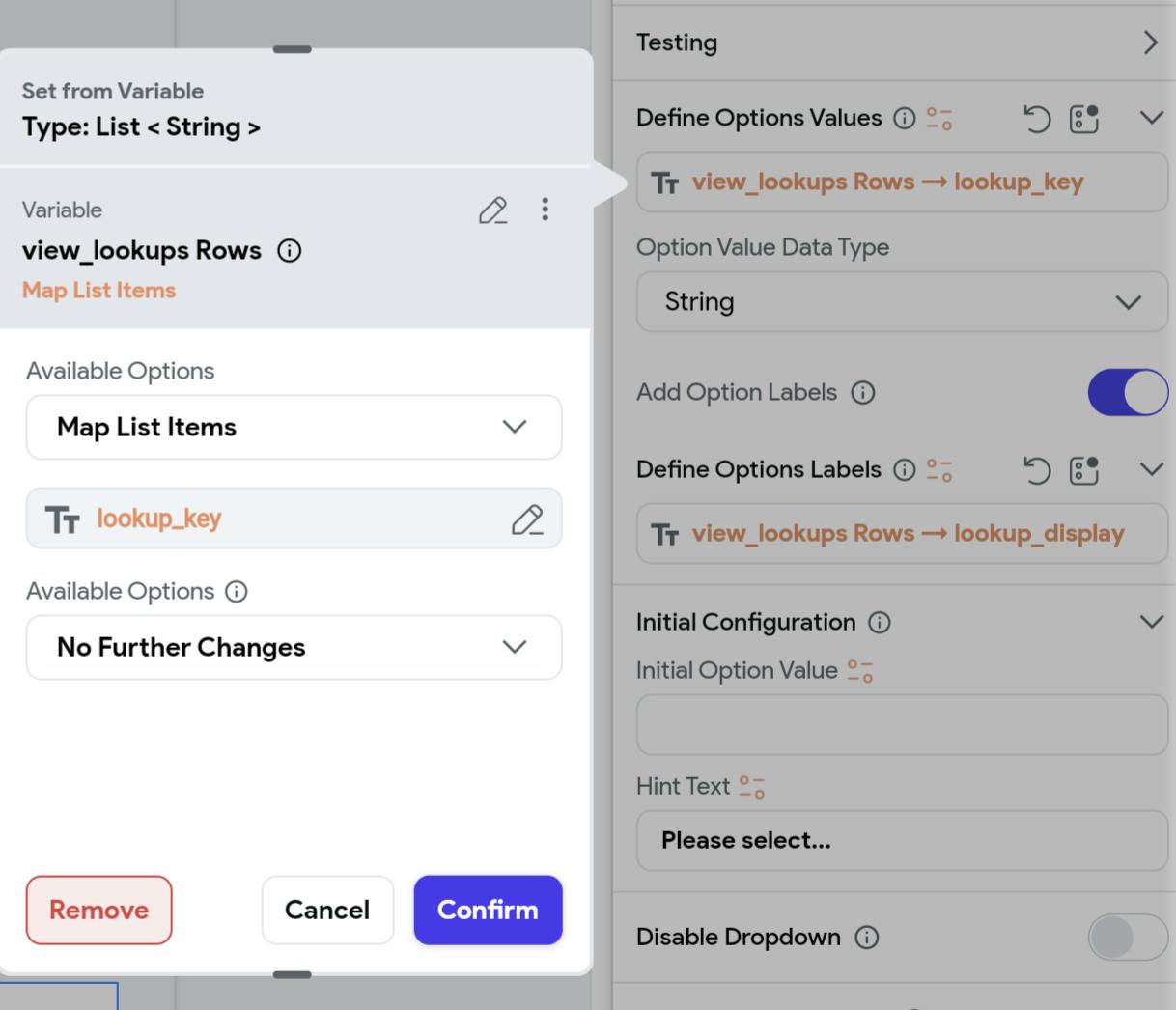The image size is (1176, 1010).
Task: Click the pencil edit icon beside Variable
Action: 492,210
